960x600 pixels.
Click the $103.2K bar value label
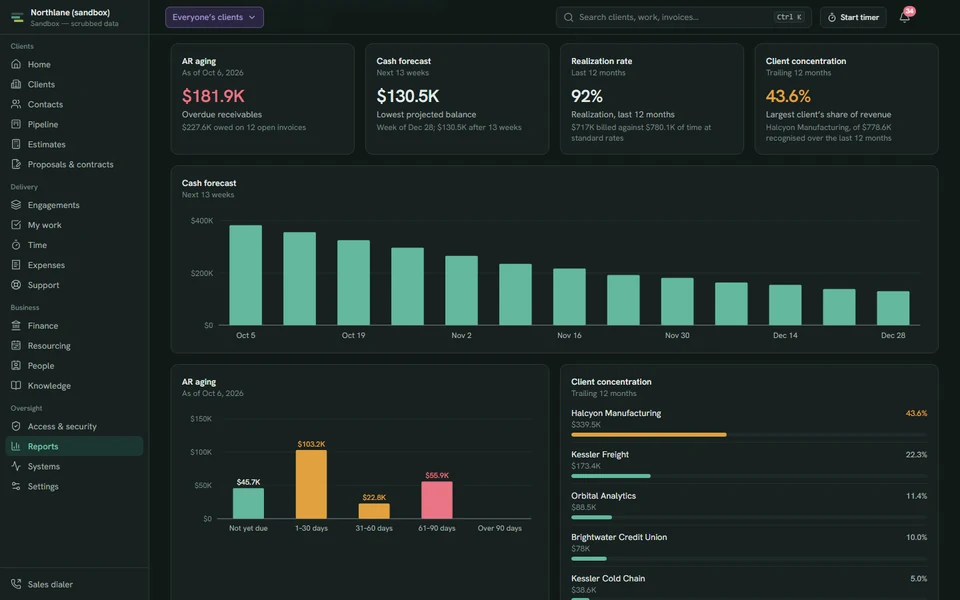coord(311,444)
